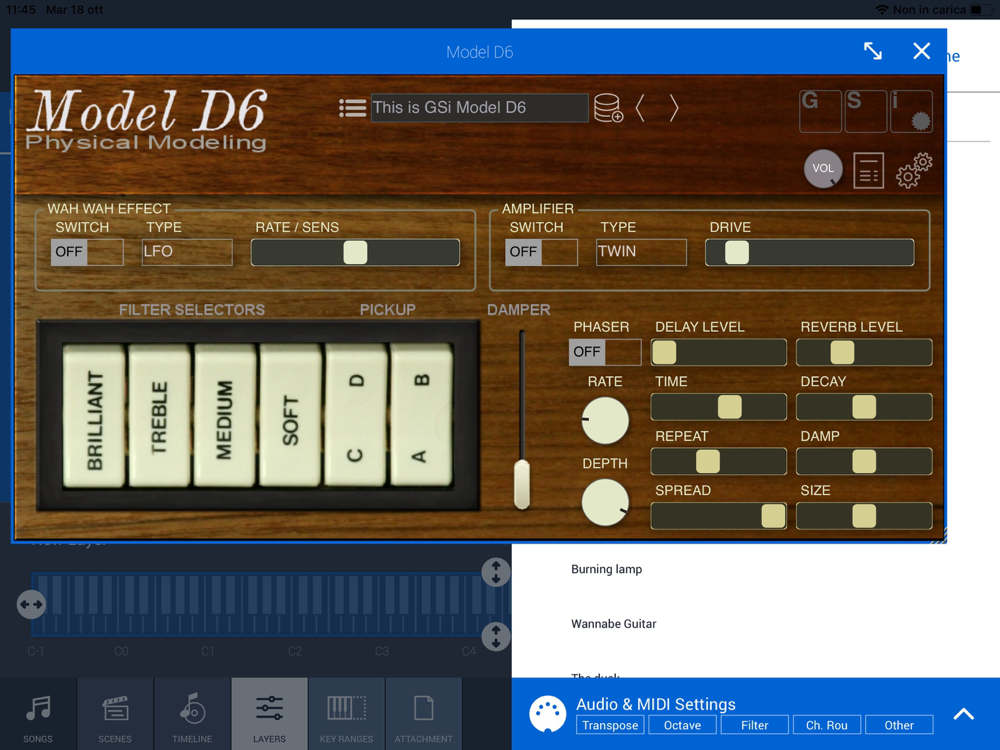This screenshot has height=750, width=1000.
Task: Open the Scenes tab
Action: pos(115,714)
